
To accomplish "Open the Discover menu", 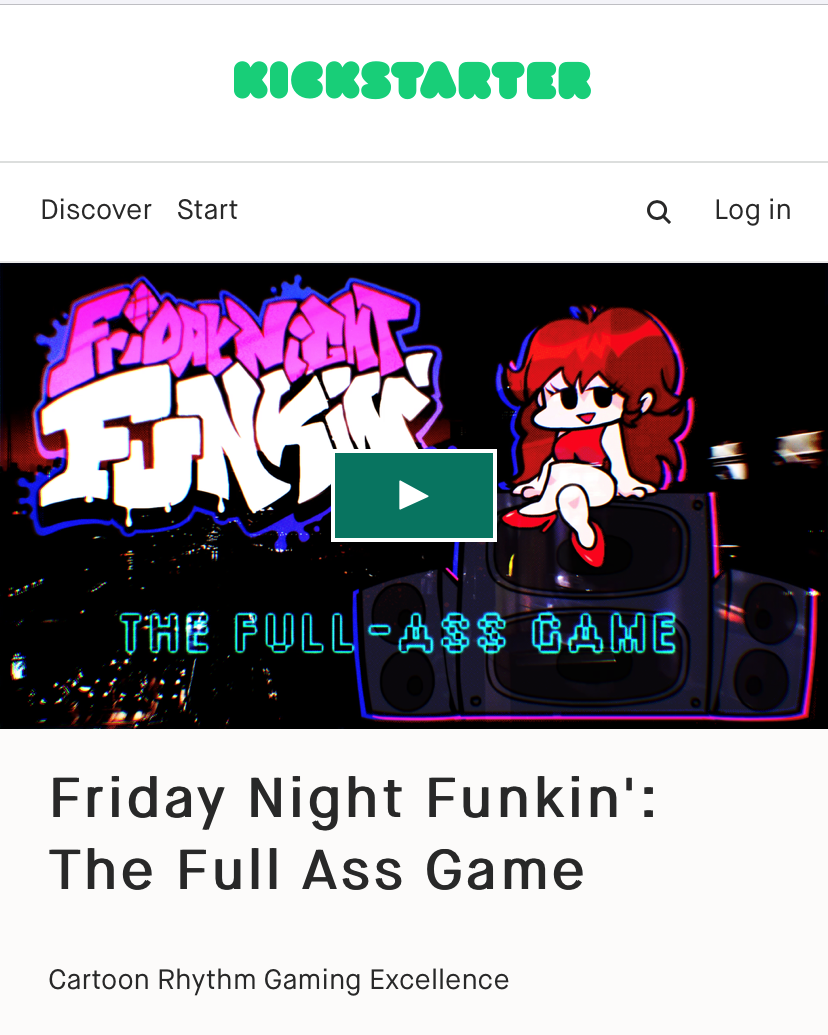I will tap(96, 210).
